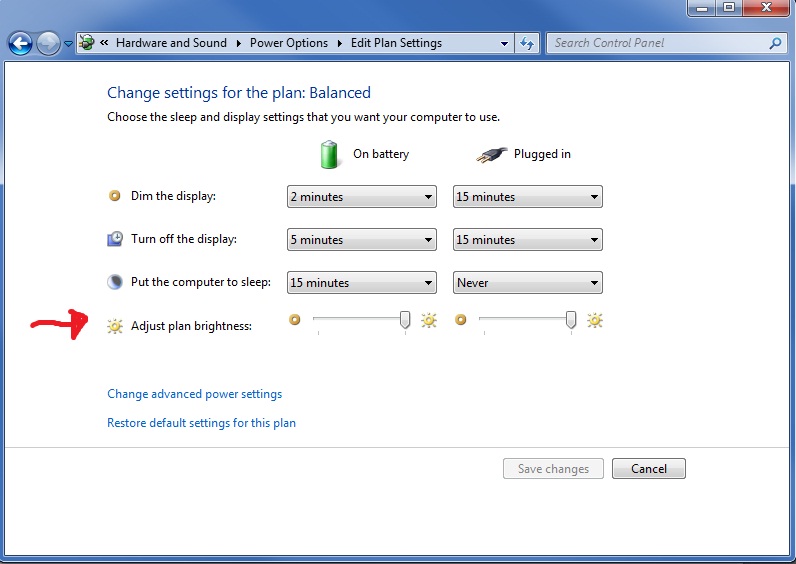Click the Cancel button
The height and width of the screenshot is (564, 796).
(x=649, y=469)
